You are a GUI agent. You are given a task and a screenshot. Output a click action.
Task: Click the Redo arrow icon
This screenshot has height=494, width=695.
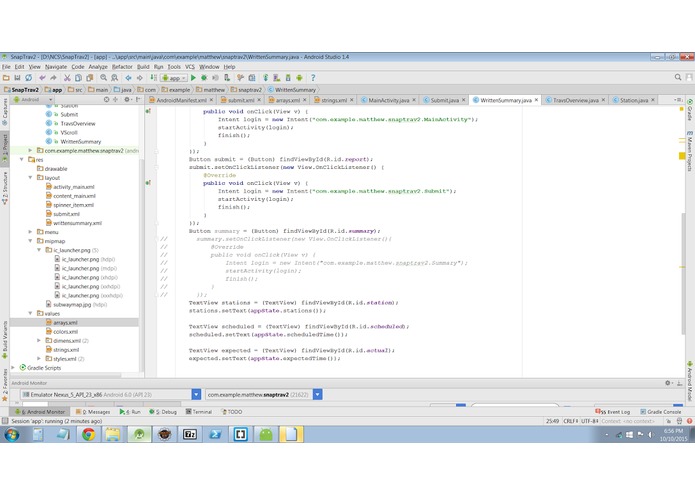coord(54,78)
